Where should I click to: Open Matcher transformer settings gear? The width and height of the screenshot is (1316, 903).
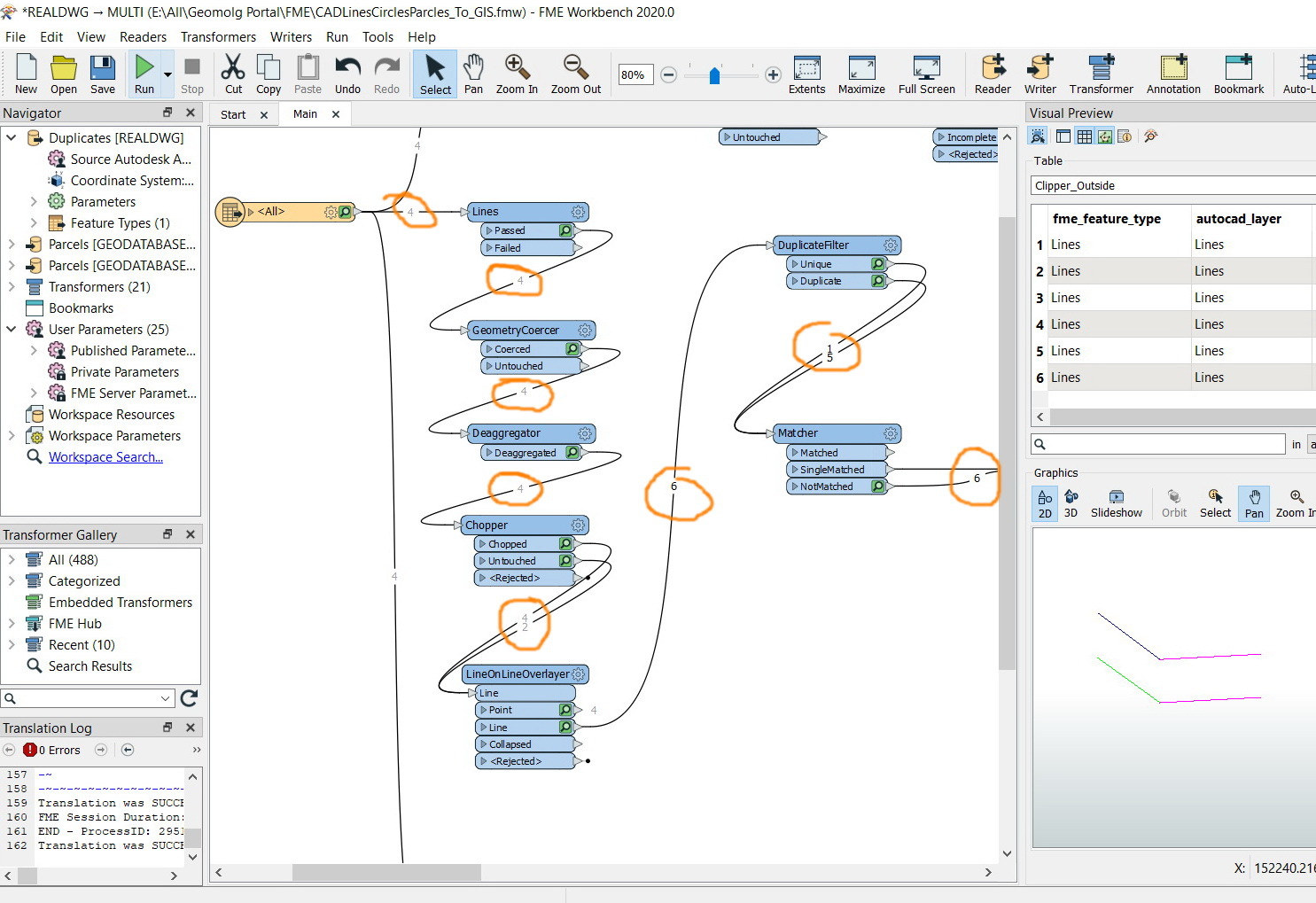(891, 433)
